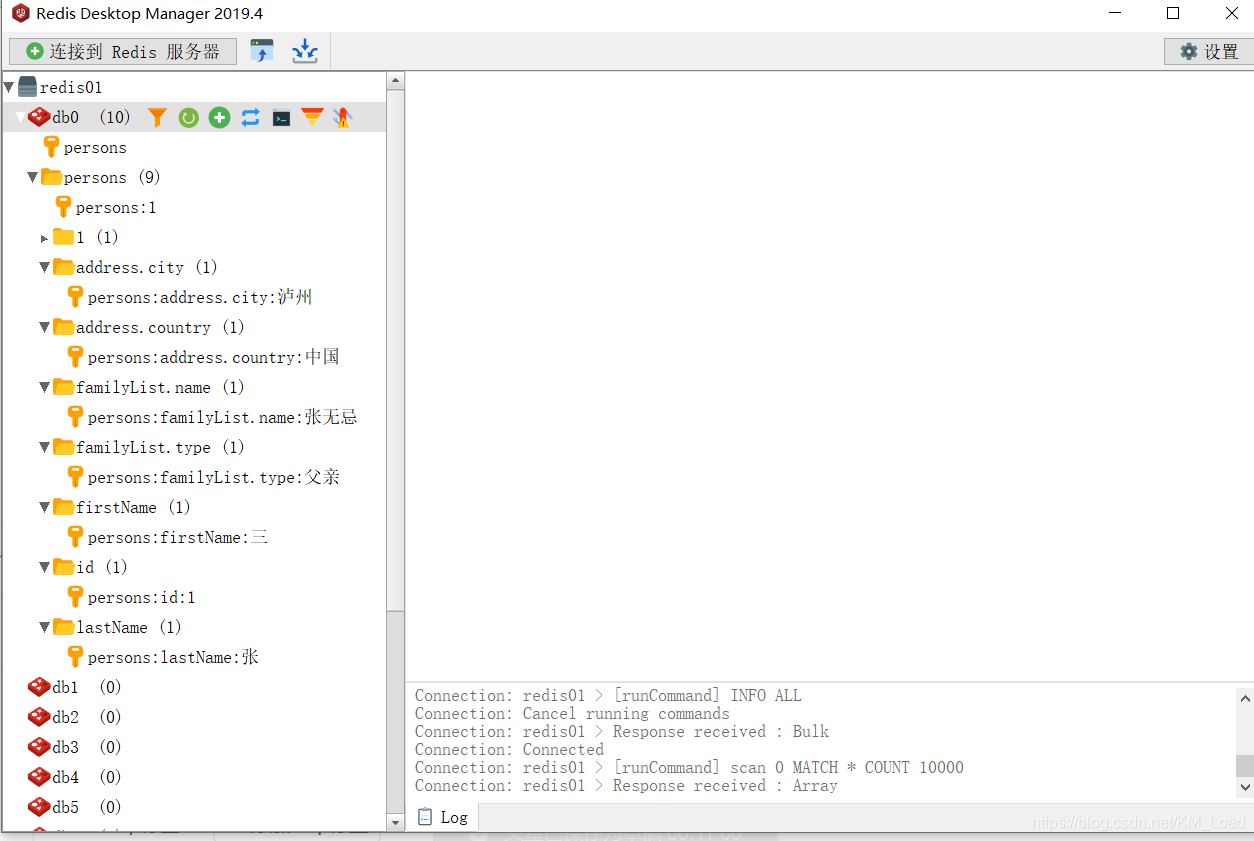The image size is (1254, 841).
Task: Click the flush database warning icon on db0
Action: tap(343, 117)
